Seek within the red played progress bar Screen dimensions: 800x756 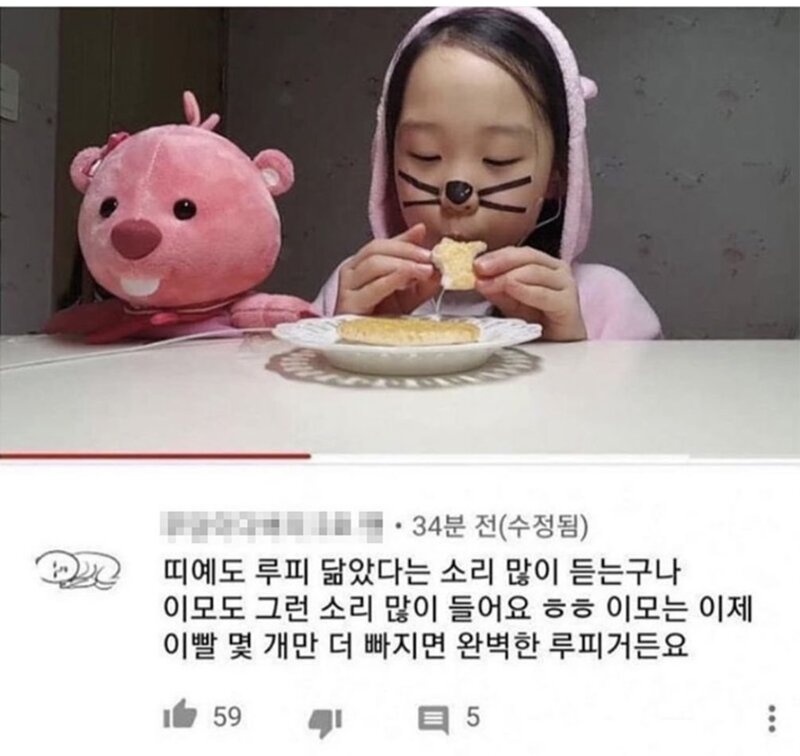[x=155, y=456]
